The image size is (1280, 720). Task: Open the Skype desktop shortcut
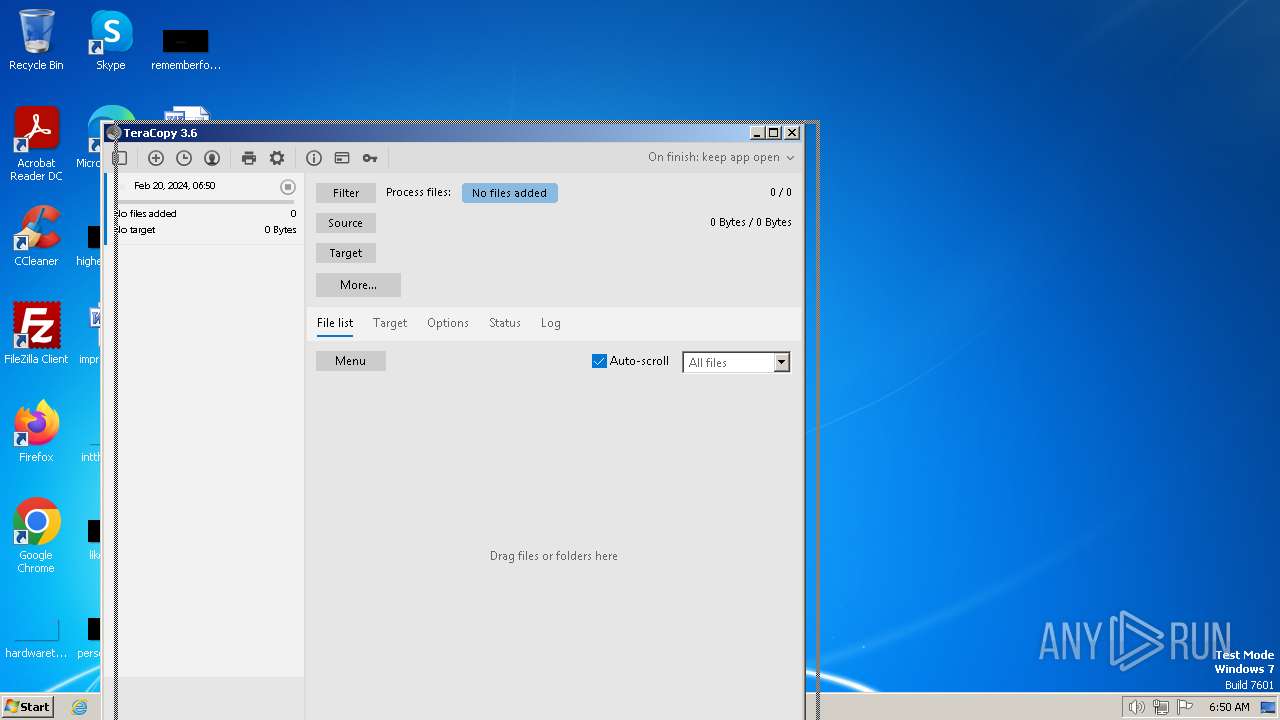[x=111, y=40]
